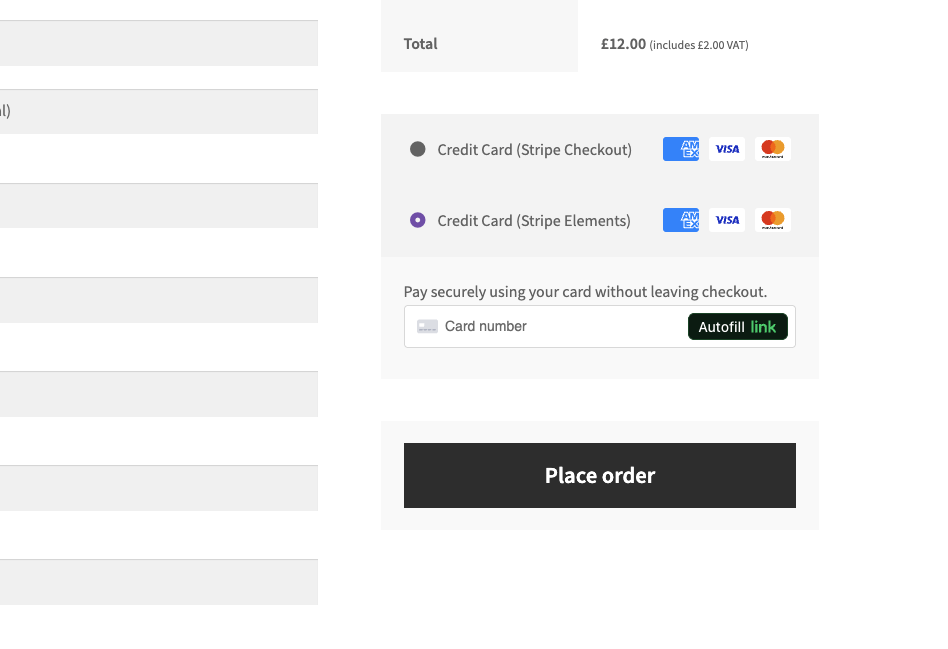The width and height of the screenshot is (948, 649).
Task: Click the third grey billing input field
Action: click(x=159, y=206)
